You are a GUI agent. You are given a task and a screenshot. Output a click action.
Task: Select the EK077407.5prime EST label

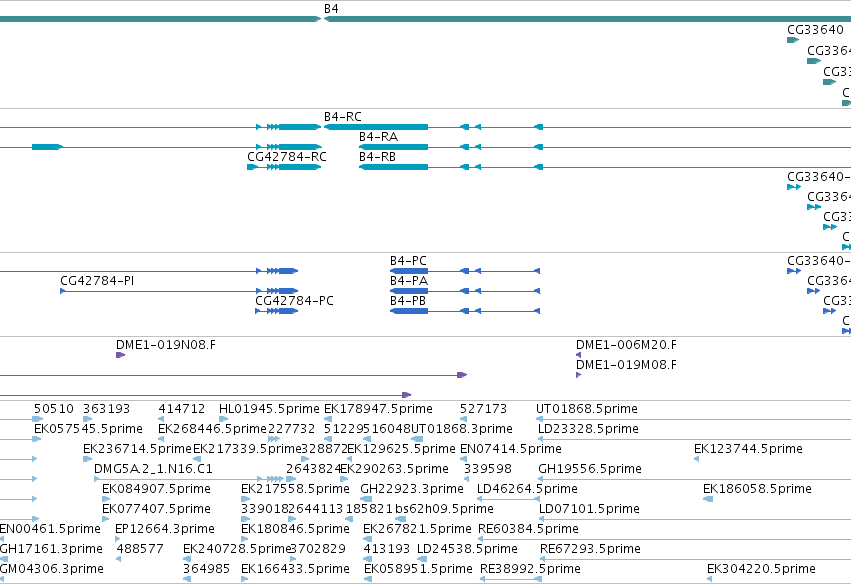156,510
